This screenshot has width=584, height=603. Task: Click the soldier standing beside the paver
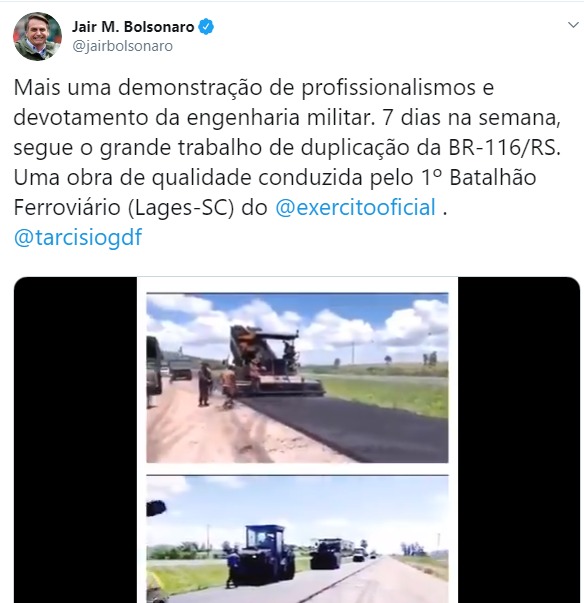point(205,384)
